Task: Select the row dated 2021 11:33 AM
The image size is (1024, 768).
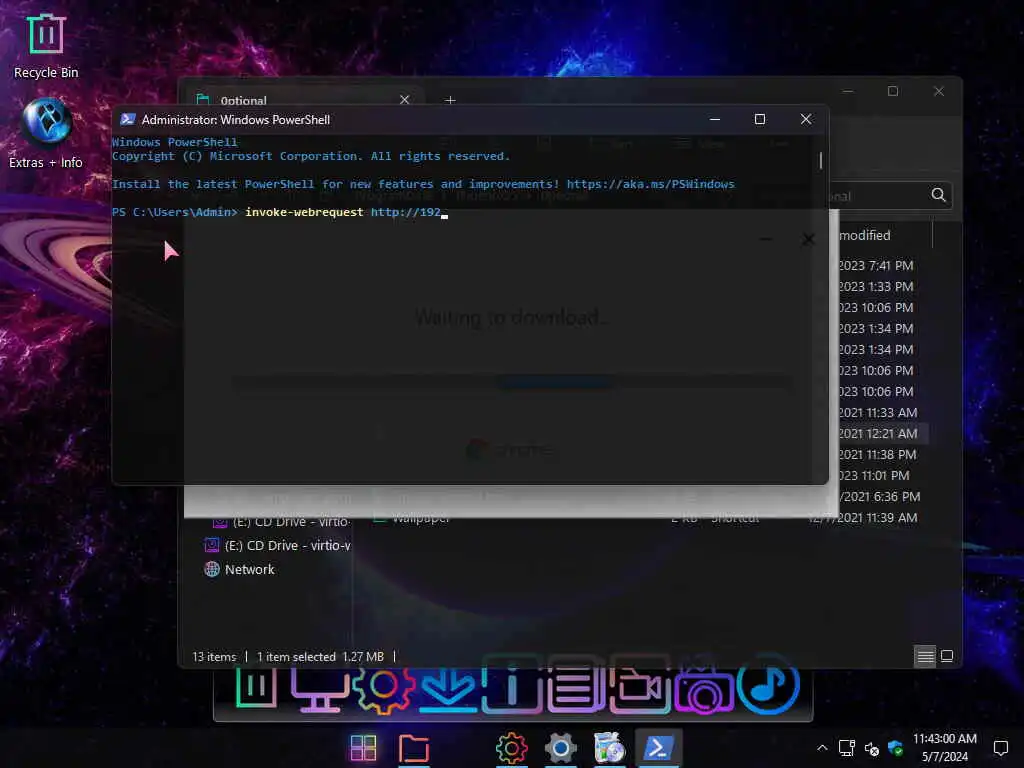Action: pos(879,413)
